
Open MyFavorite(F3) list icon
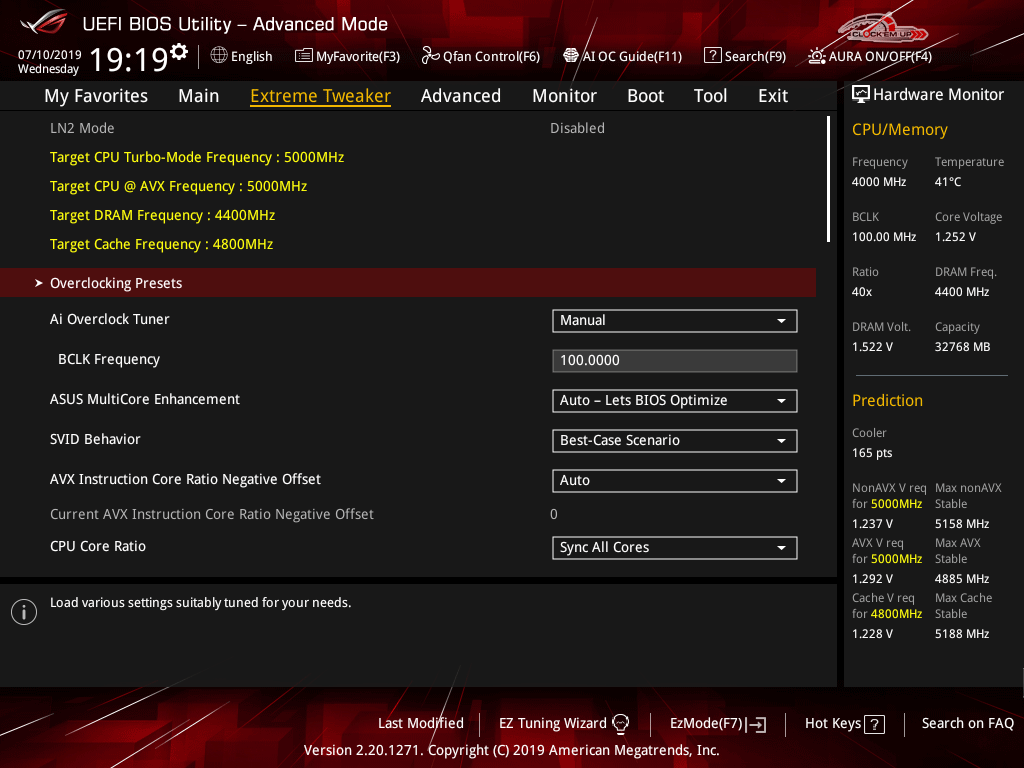coord(304,56)
